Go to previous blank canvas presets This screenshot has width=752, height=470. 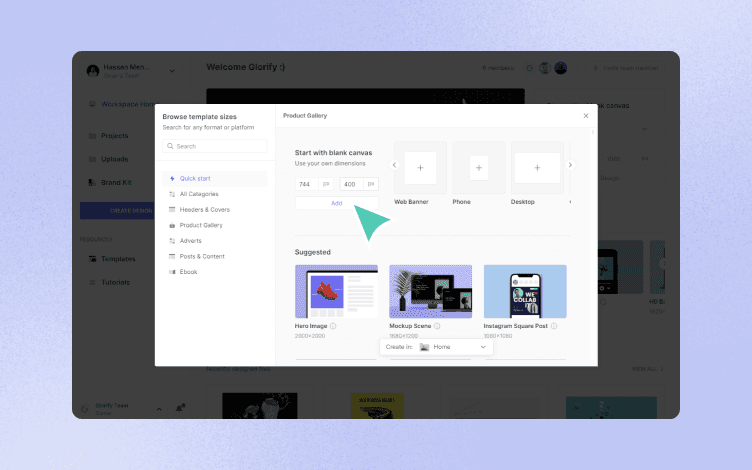(394, 165)
